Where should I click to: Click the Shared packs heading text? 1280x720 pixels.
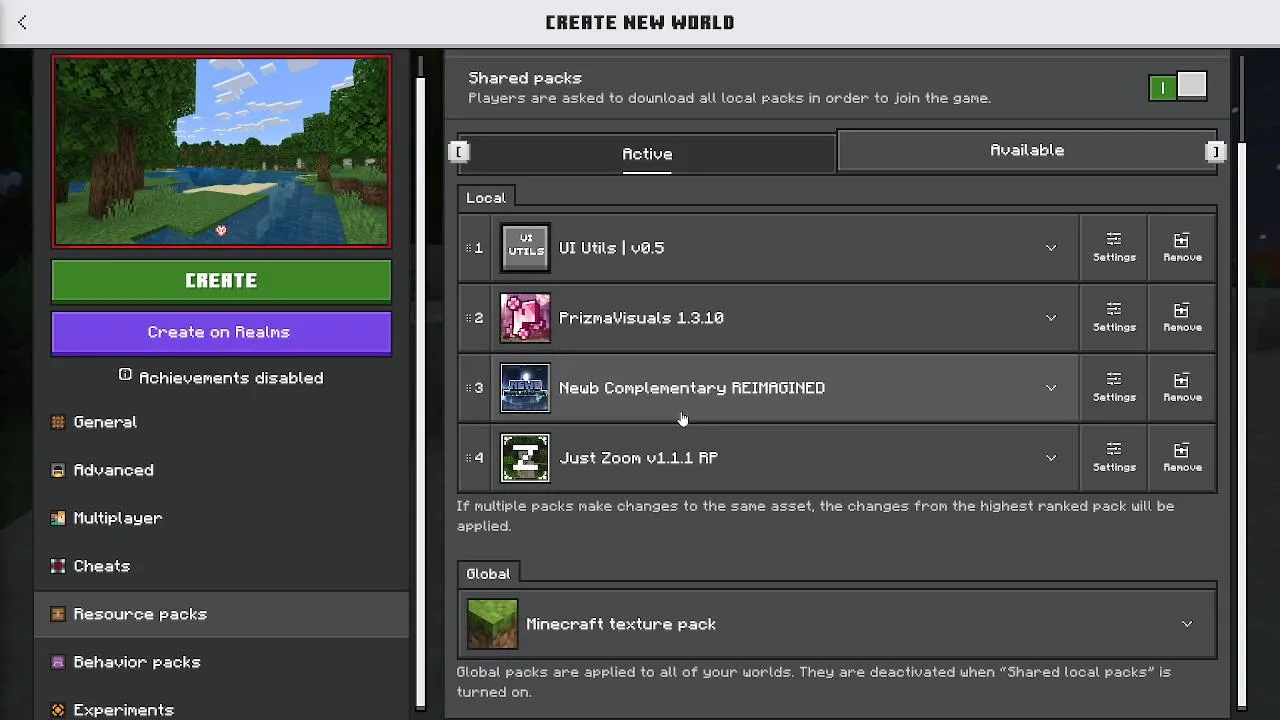point(525,78)
